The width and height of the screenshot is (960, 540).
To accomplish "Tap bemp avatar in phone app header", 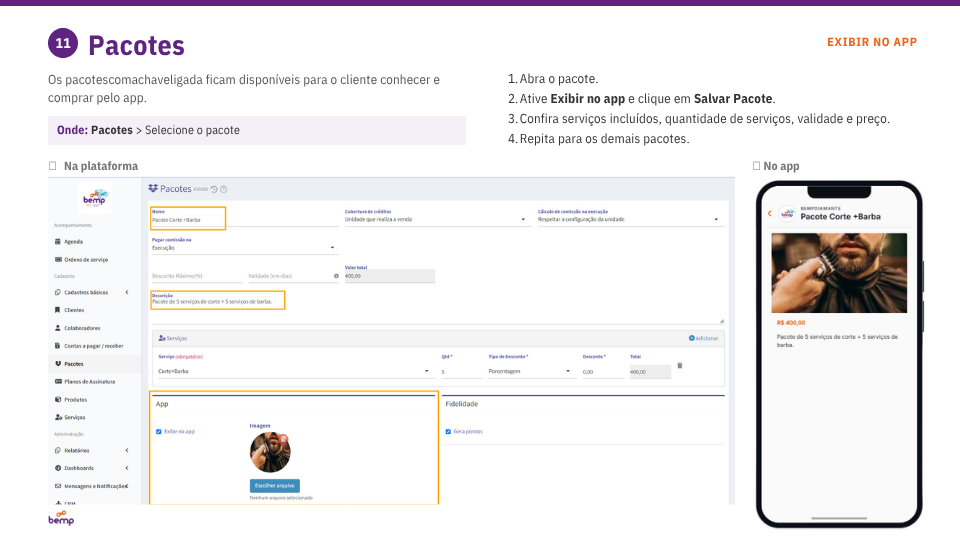I will [787, 214].
